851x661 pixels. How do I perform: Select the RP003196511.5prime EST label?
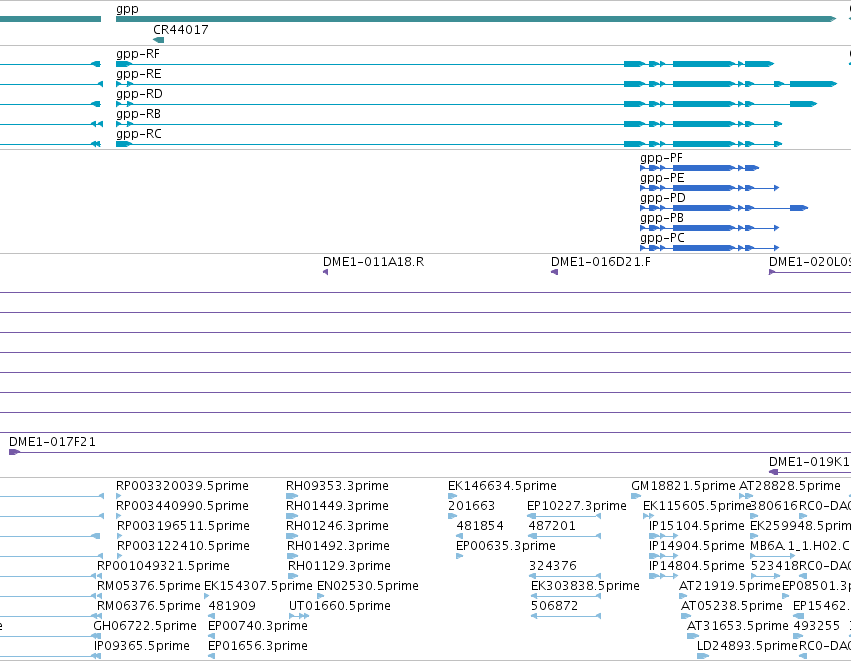click(183, 526)
